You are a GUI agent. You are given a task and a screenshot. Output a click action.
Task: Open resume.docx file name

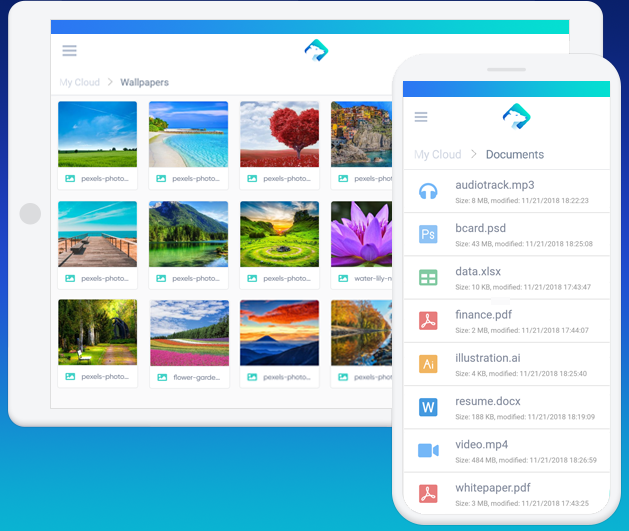point(488,401)
